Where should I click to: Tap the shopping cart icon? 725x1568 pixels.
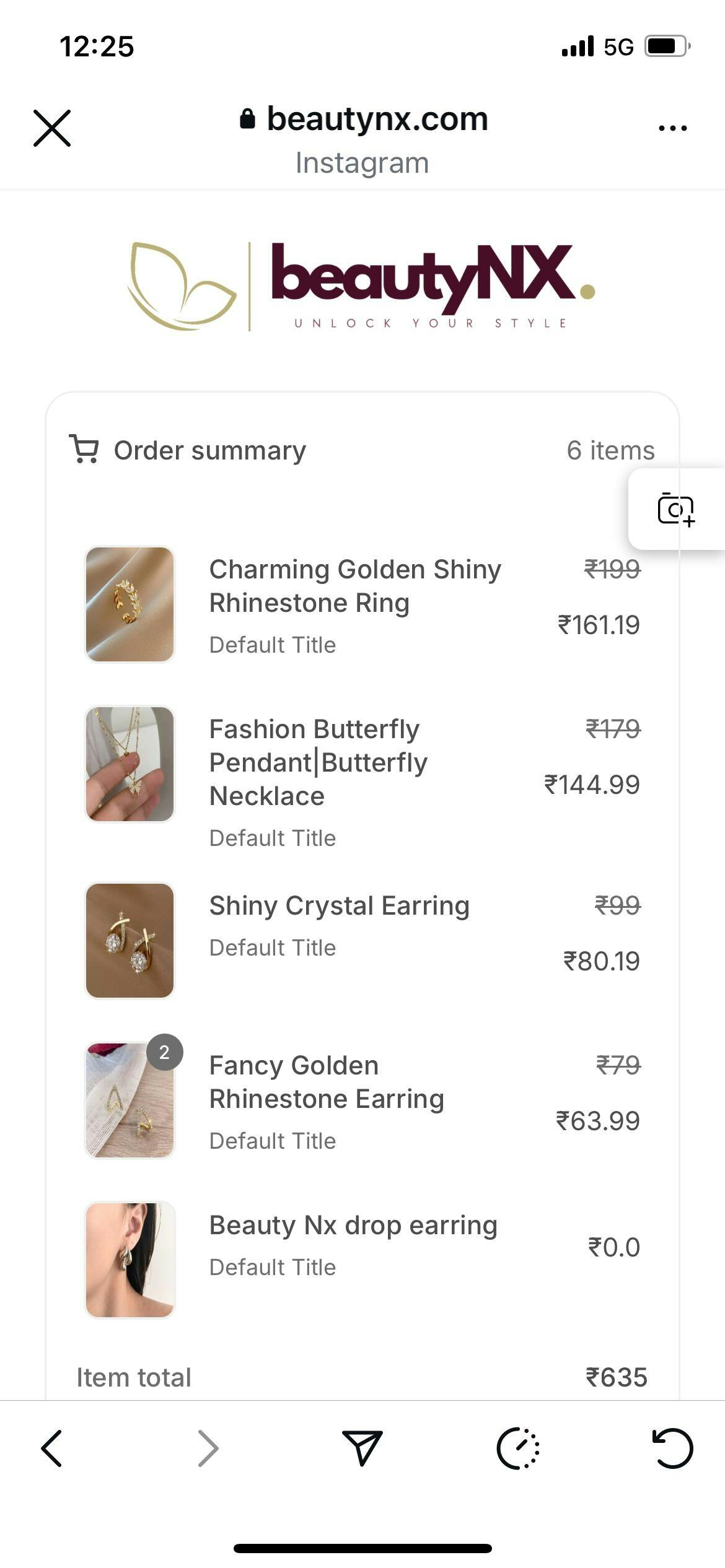[84, 450]
